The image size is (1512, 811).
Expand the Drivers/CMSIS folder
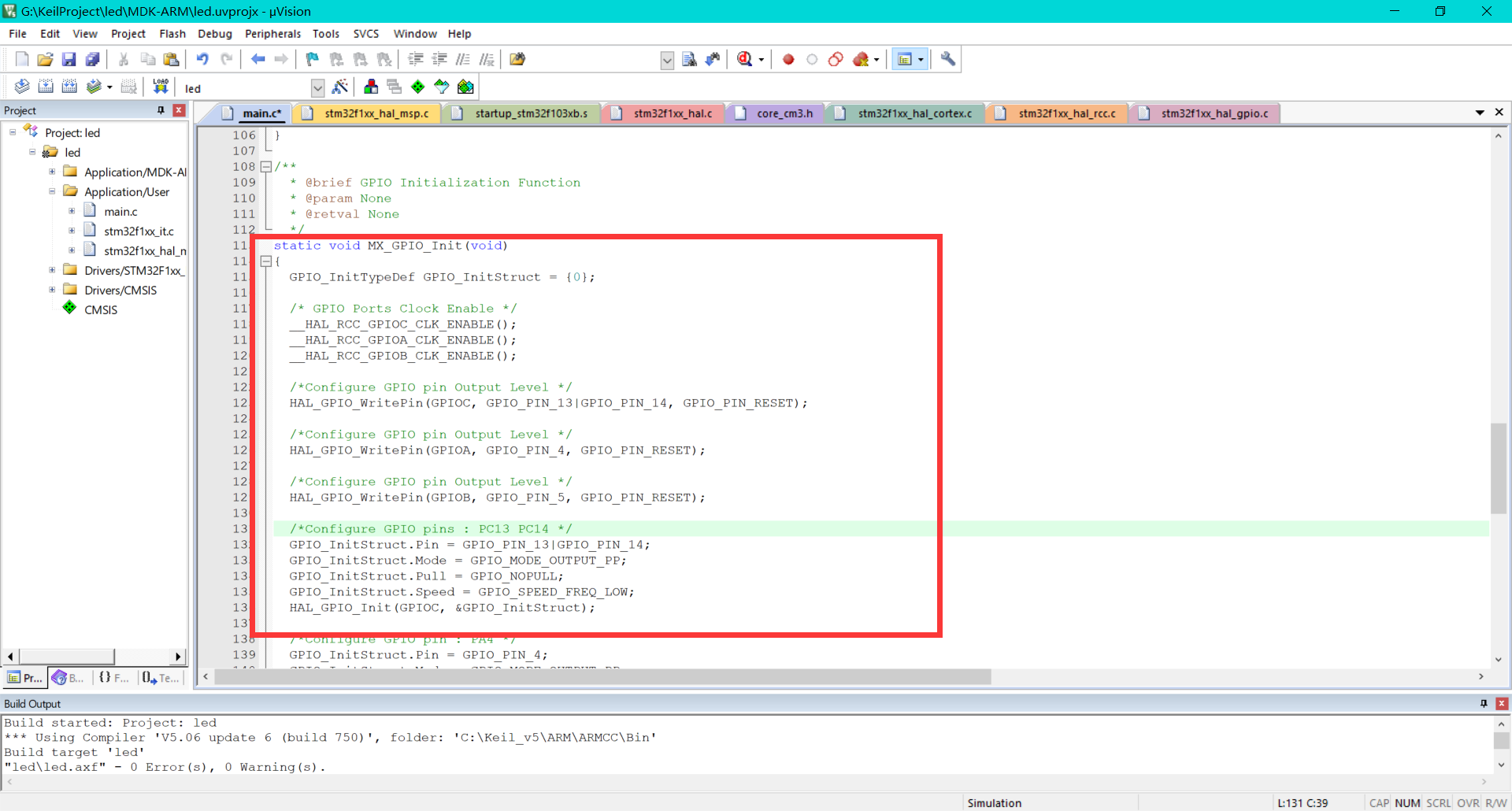(52, 290)
